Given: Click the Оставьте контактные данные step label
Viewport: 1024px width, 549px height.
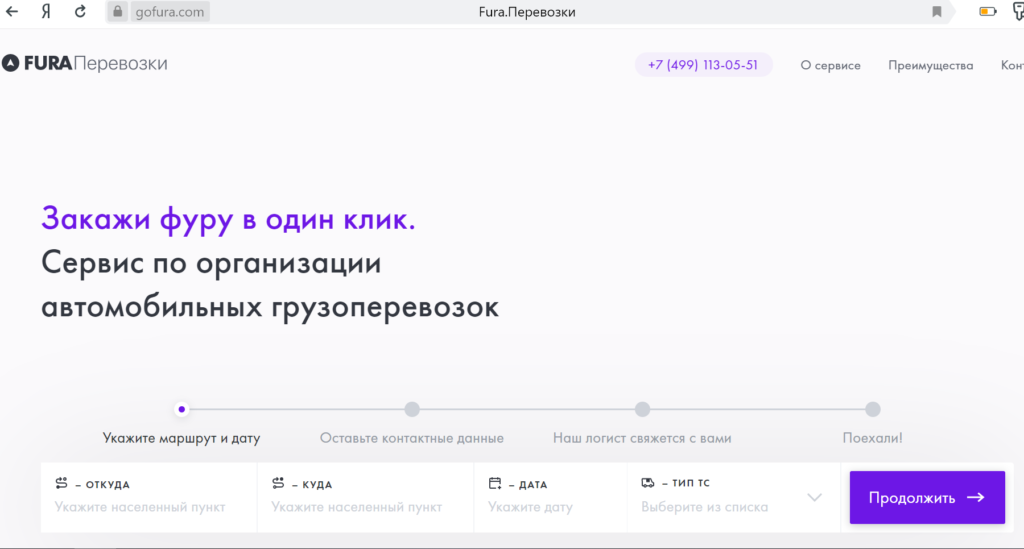Looking at the screenshot, I should (412, 438).
